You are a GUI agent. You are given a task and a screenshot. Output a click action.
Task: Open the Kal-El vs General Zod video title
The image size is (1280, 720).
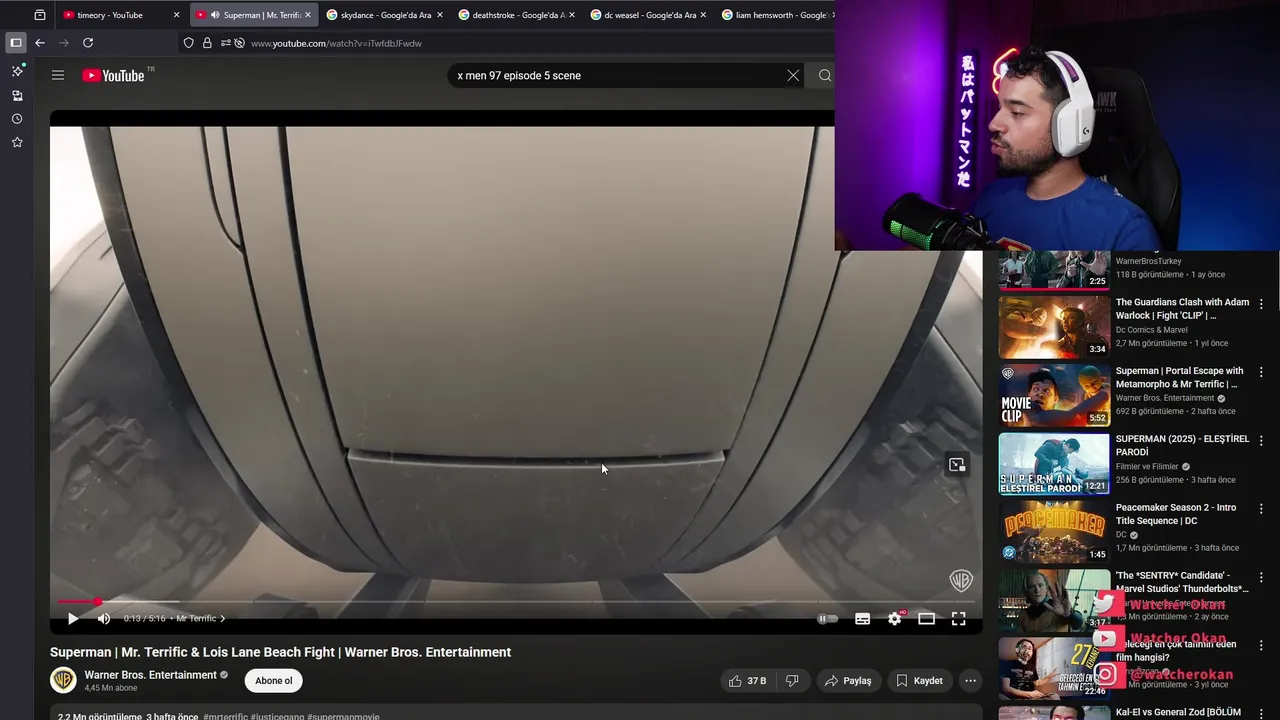click(x=1178, y=712)
